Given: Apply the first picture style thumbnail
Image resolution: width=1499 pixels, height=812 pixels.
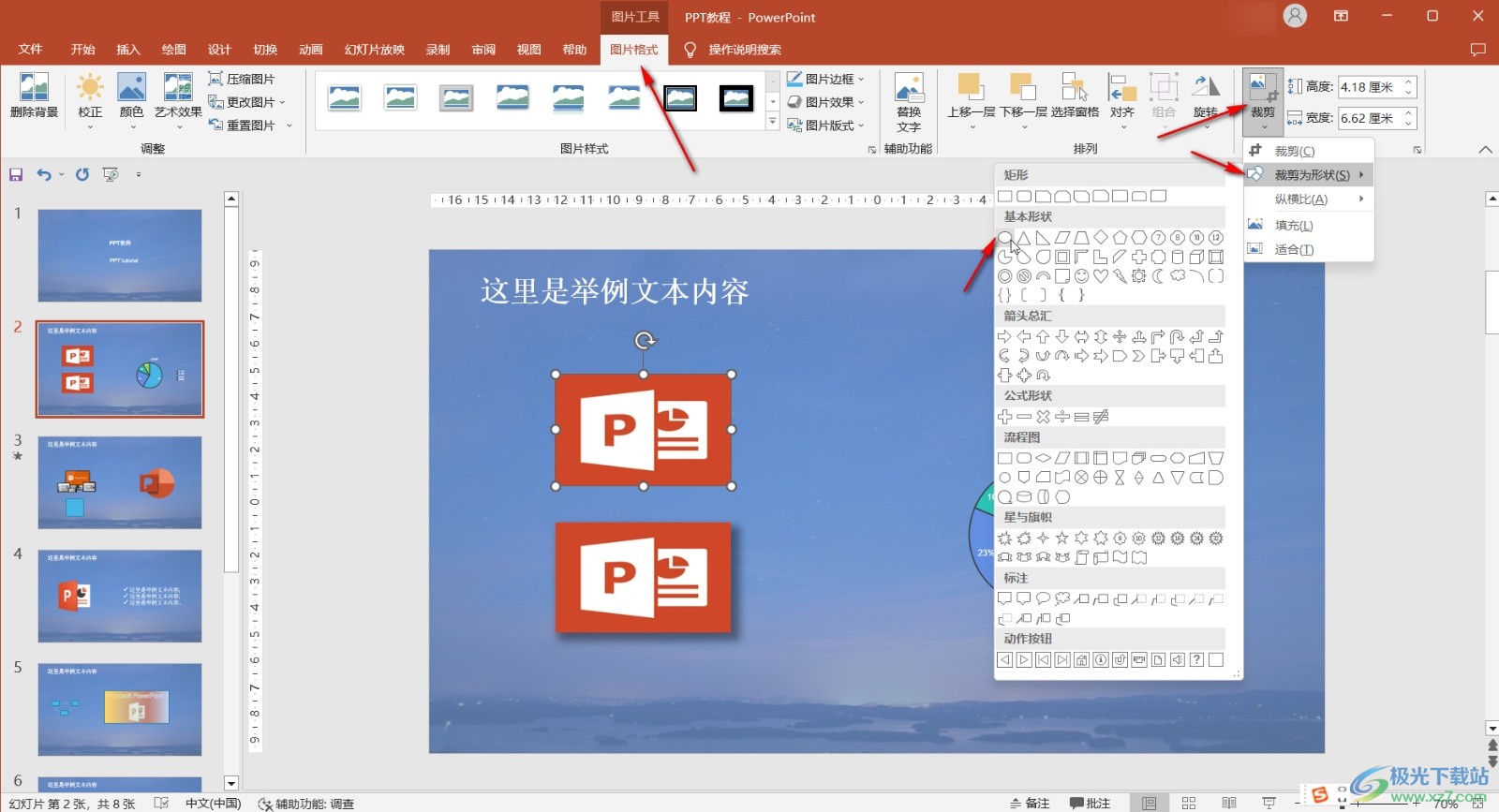Looking at the screenshot, I should (x=344, y=97).
